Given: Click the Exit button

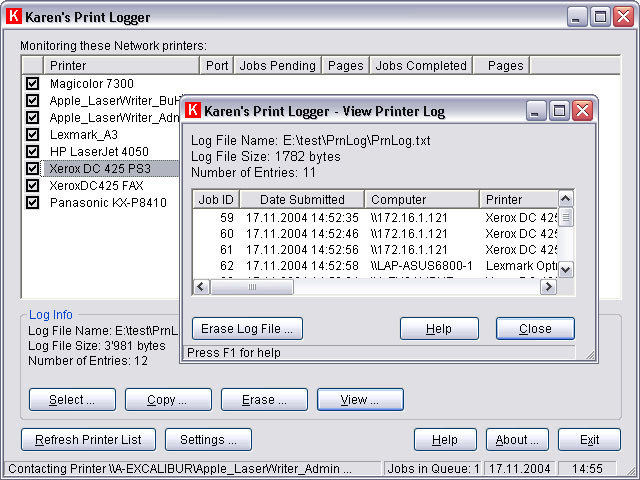Looking at the screenshot, I should coord(589,440).
